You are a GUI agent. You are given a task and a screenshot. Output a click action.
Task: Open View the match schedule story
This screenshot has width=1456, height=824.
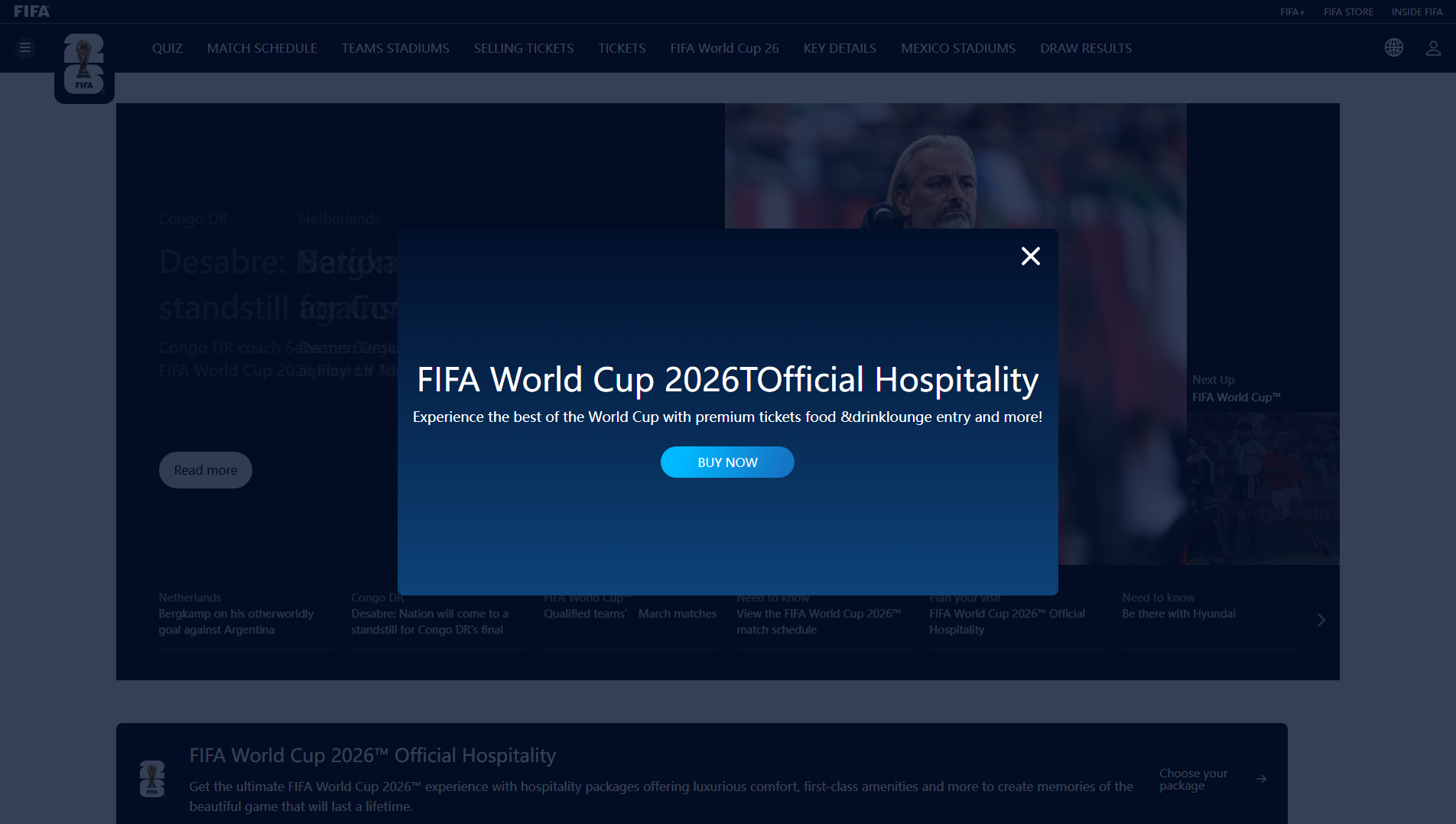pos(824,621)
